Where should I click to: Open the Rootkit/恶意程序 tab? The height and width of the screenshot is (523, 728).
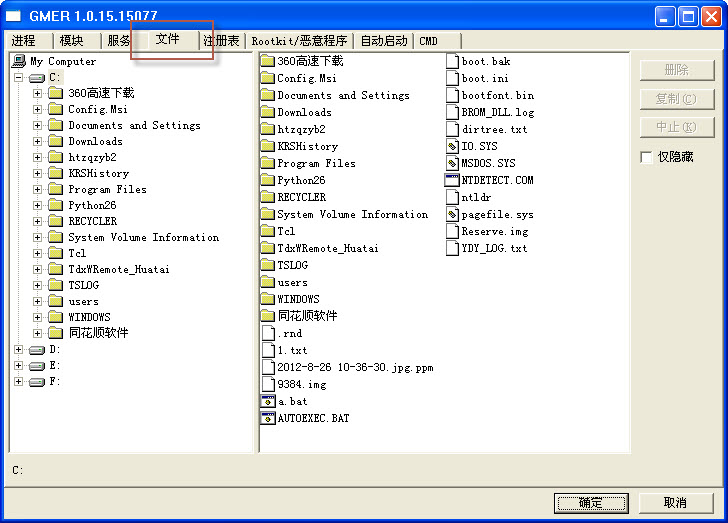coord(299,41)
